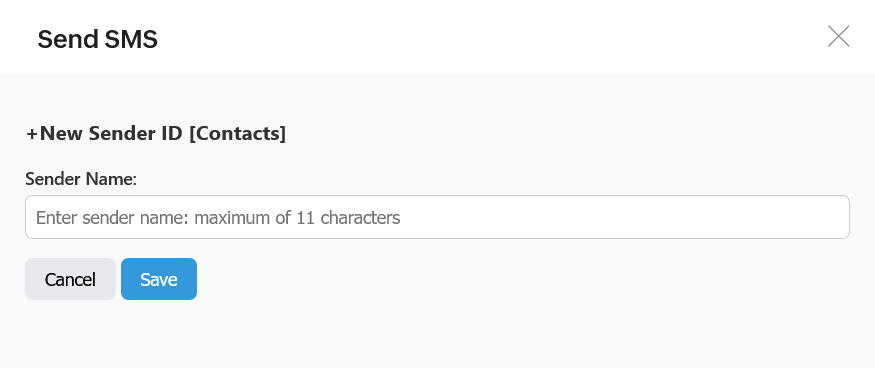Click the +New Sender ID [Contacts] heading
The image size is (875, 368).
tap(156, 133)
